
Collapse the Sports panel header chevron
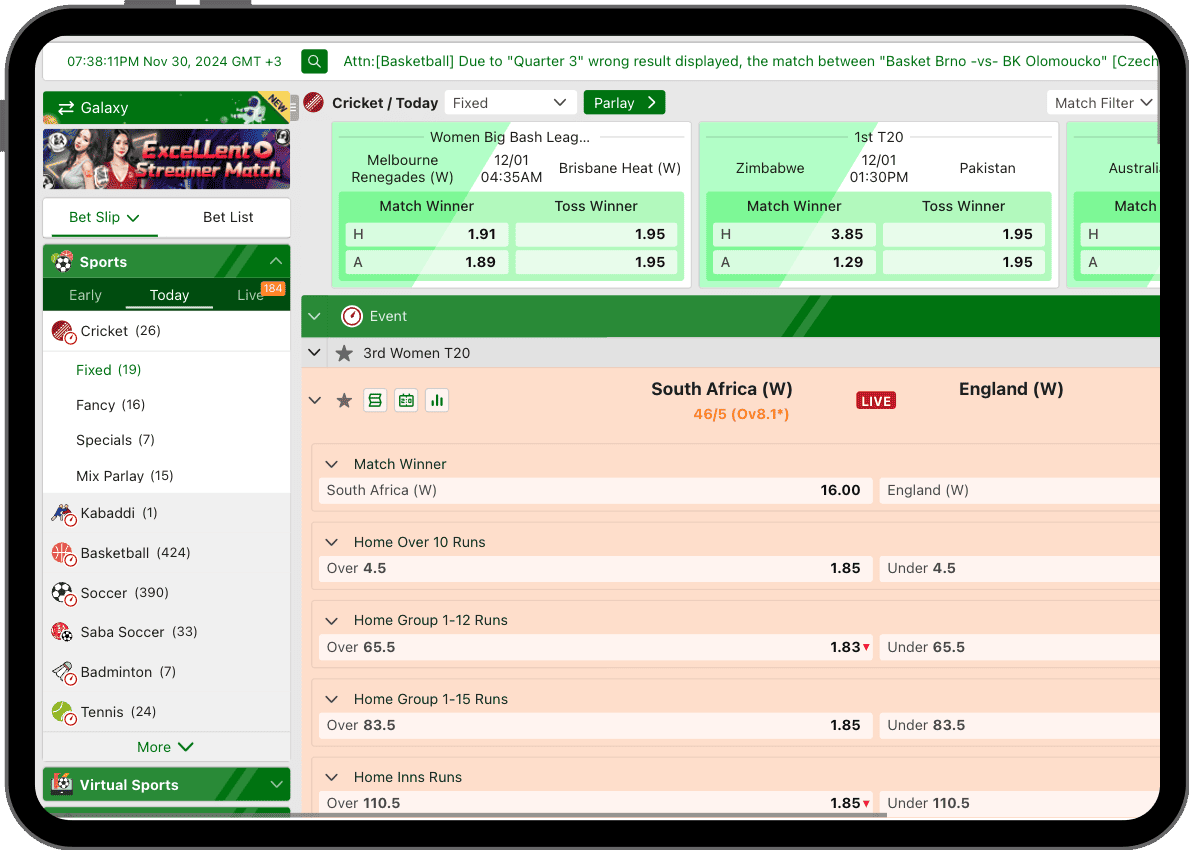[x=276, y=262]
